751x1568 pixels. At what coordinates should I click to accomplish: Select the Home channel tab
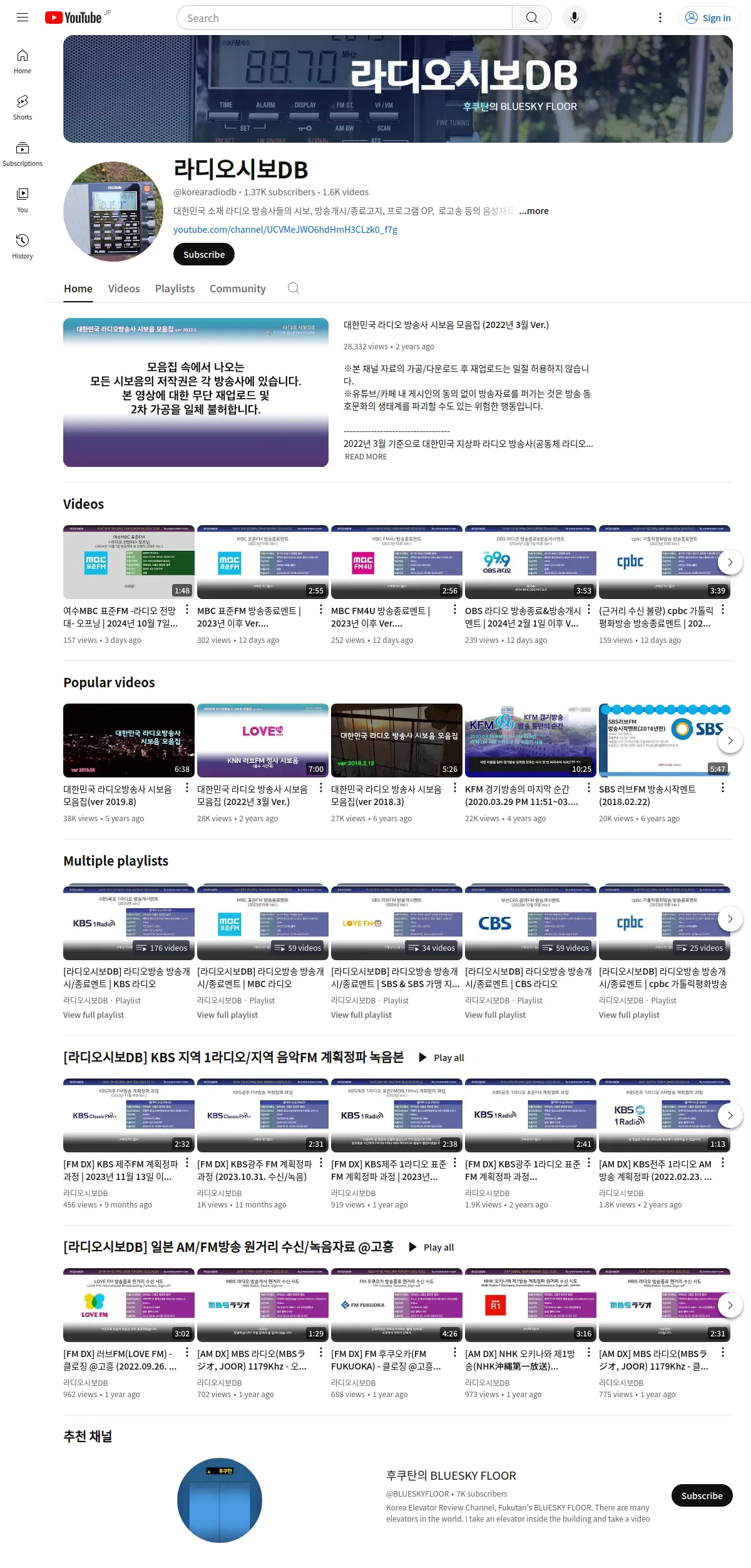pos(78,289)
